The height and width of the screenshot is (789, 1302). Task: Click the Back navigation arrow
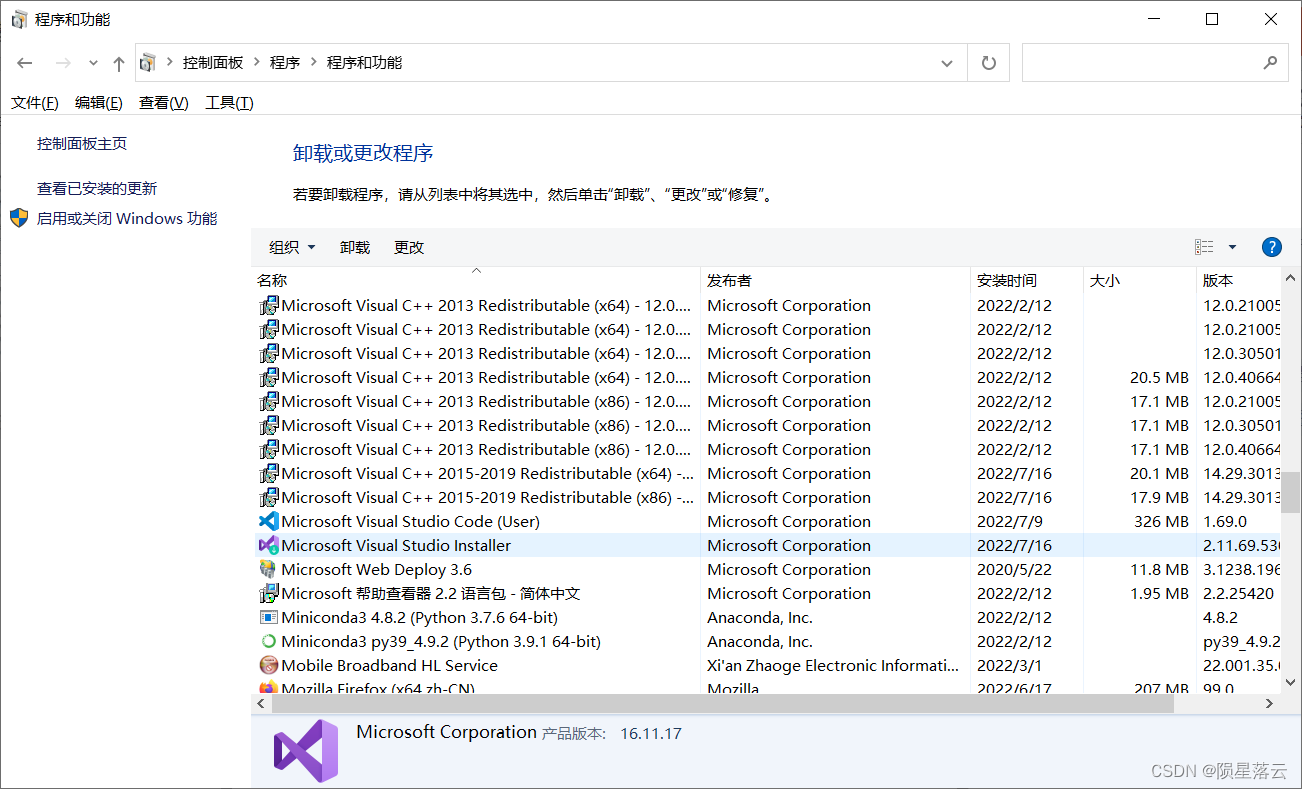click(25, 63)
